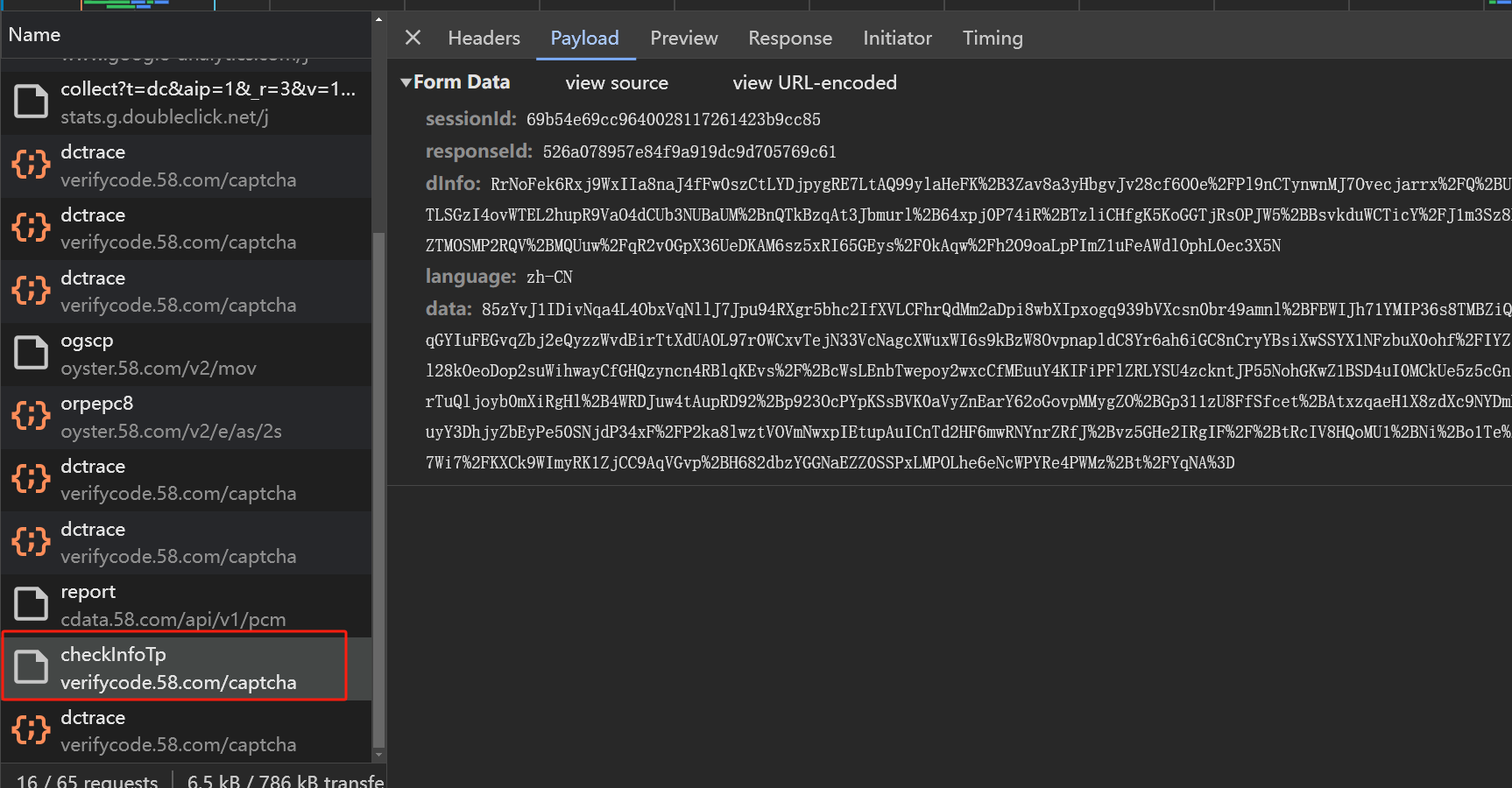Viewport: 1512px width, 788px height.
Task: Click the dInfo field label
Action: pyautogui.click(x=453, y=184)
